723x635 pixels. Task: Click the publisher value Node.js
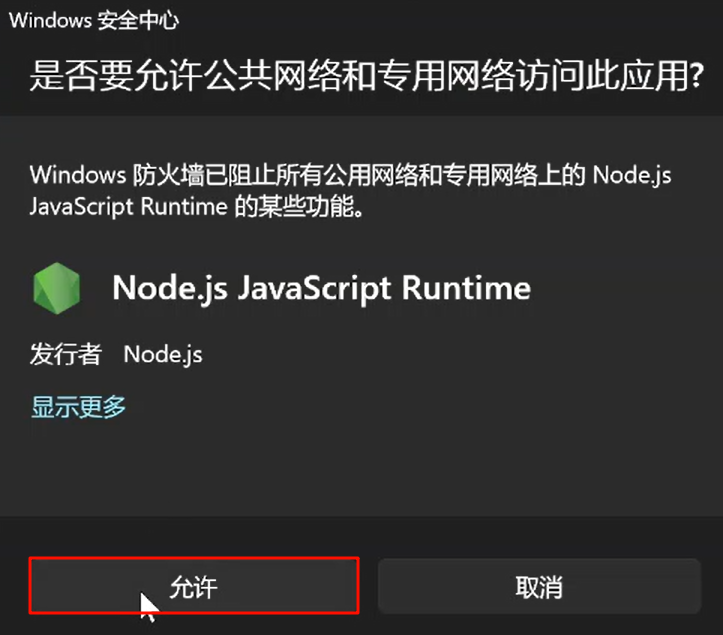[163, 355]
